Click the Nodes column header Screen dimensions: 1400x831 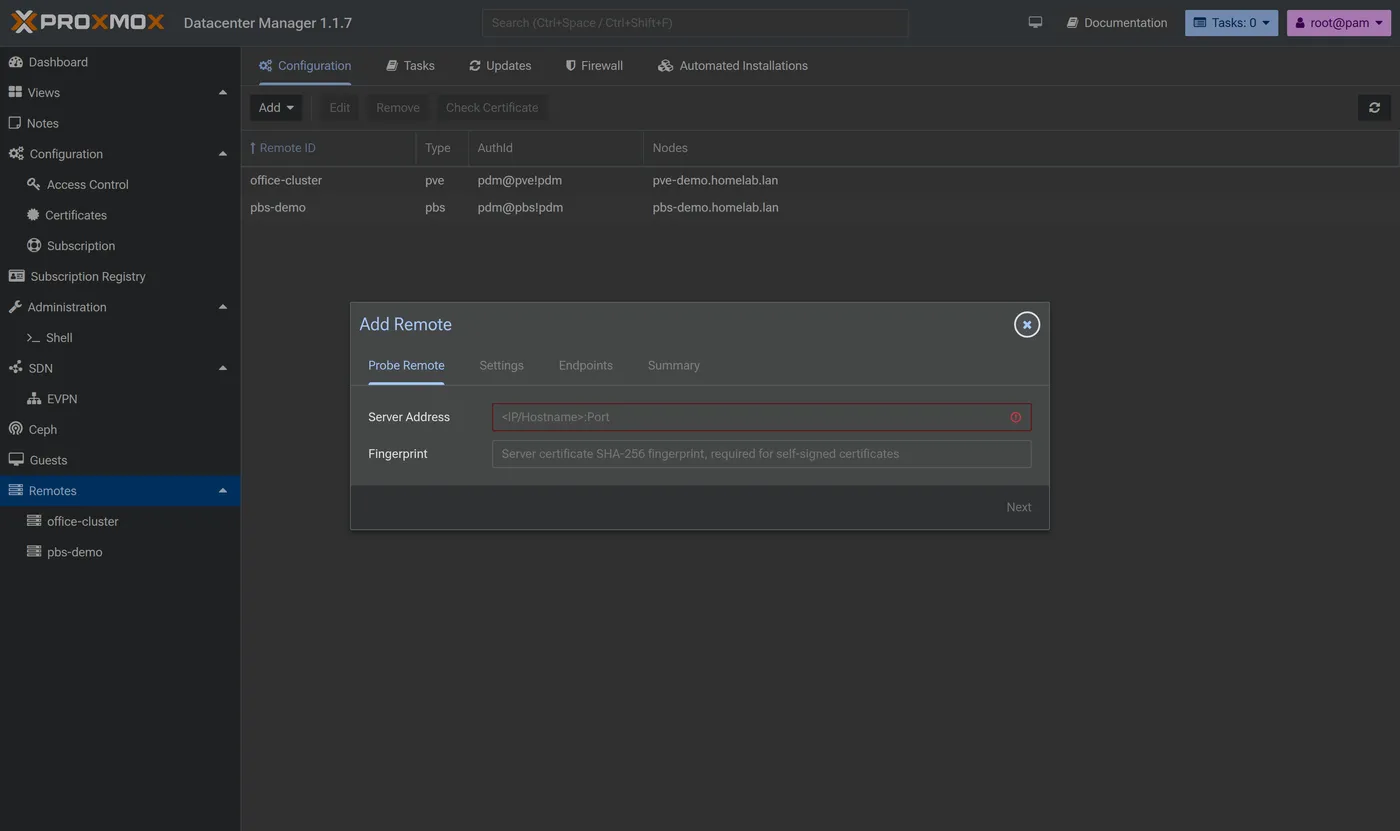coord(1021,148)
